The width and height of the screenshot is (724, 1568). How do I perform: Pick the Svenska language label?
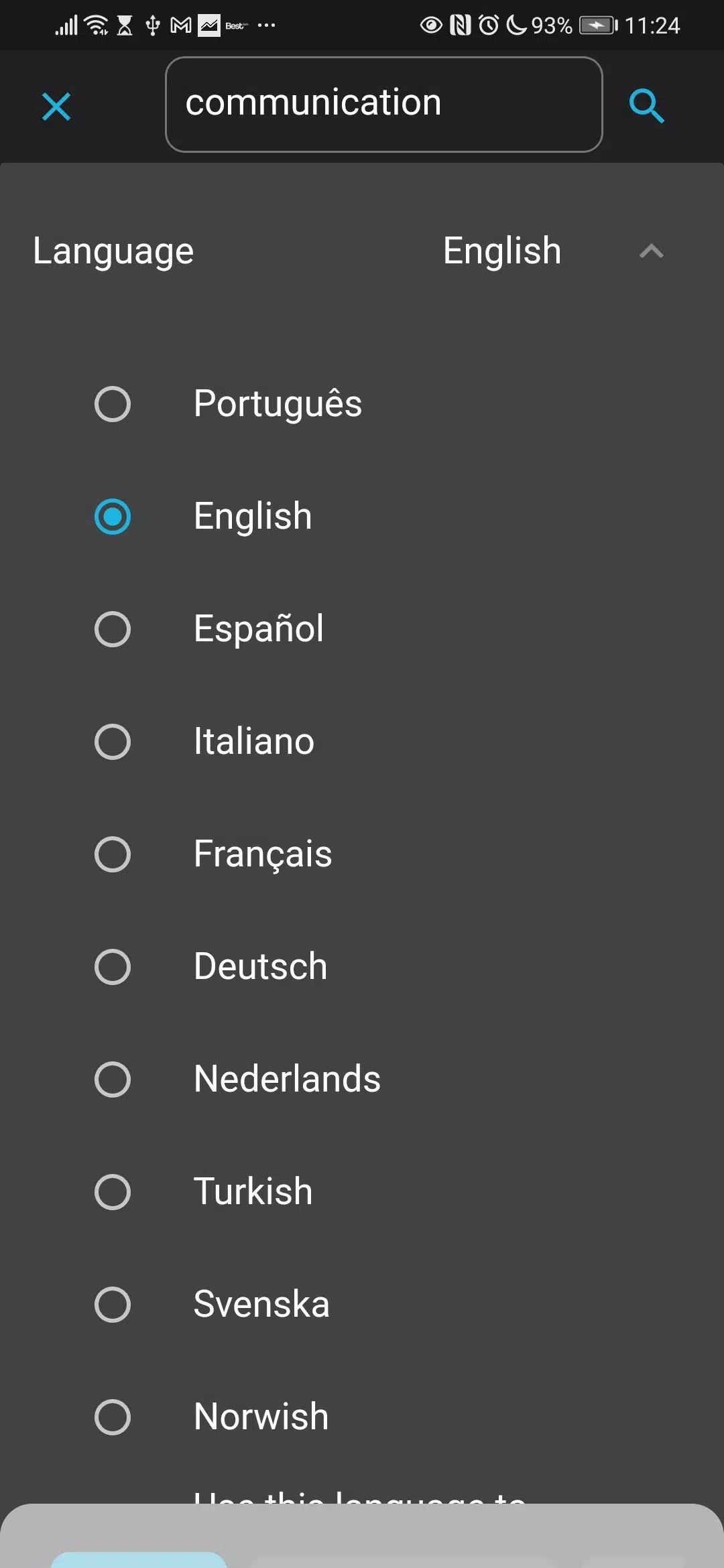pyautogui.click(x=261, y=1304)
